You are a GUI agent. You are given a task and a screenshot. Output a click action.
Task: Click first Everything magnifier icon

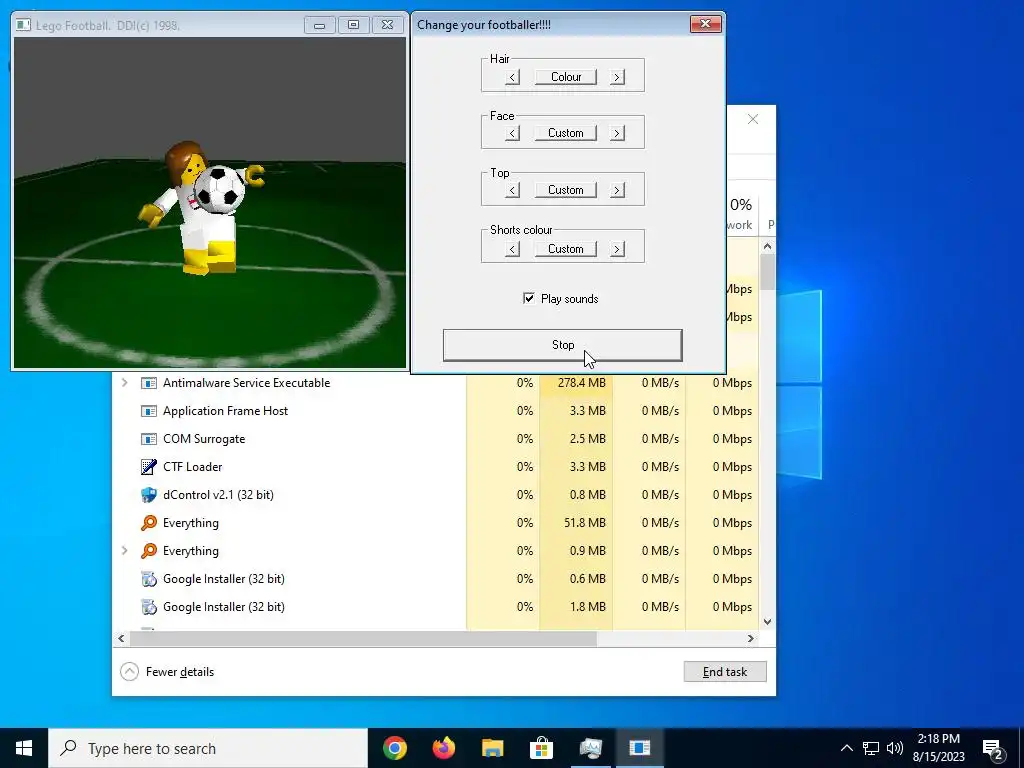149,522
